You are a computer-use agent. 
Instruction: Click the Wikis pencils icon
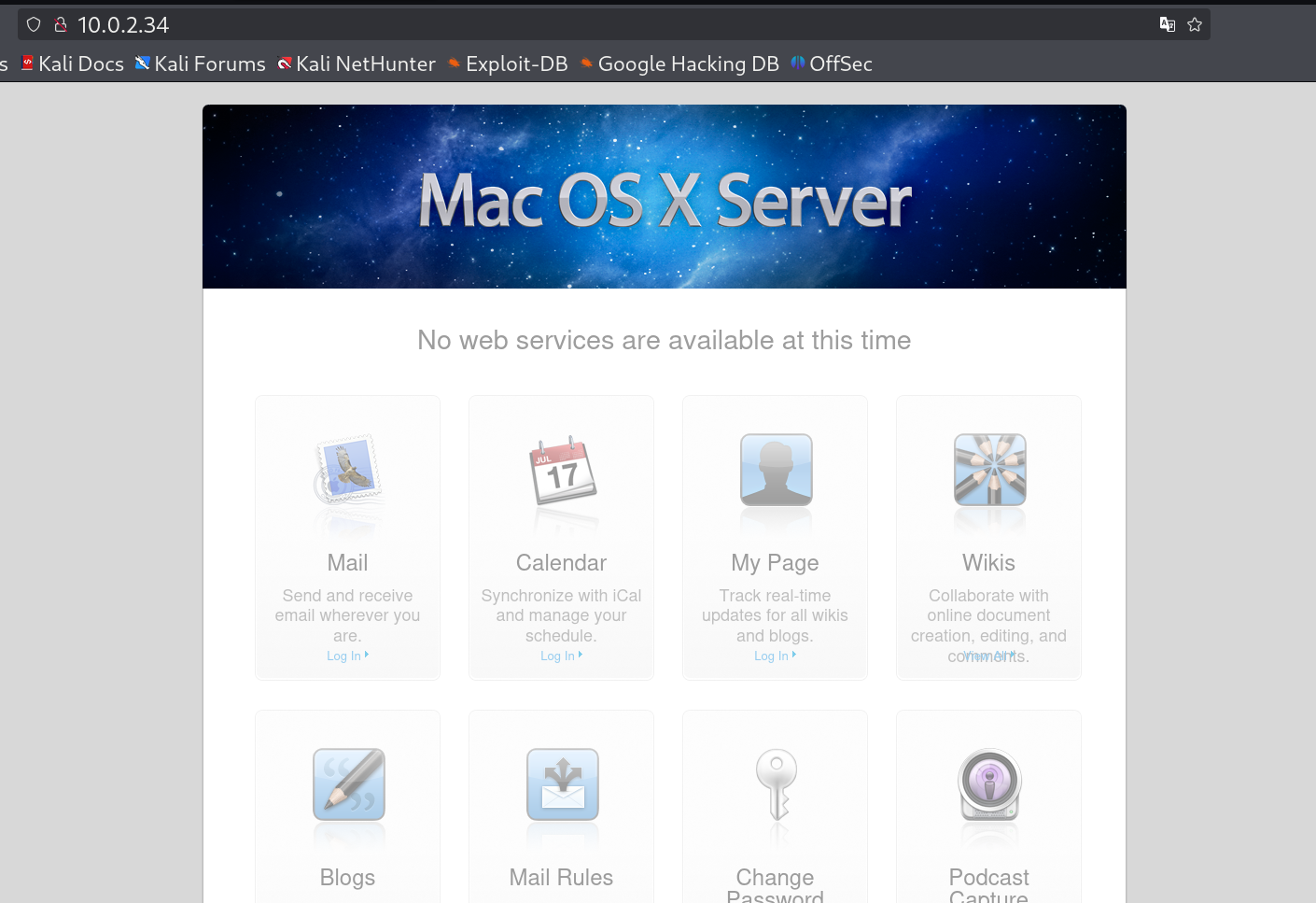click(x=990, y=469)
